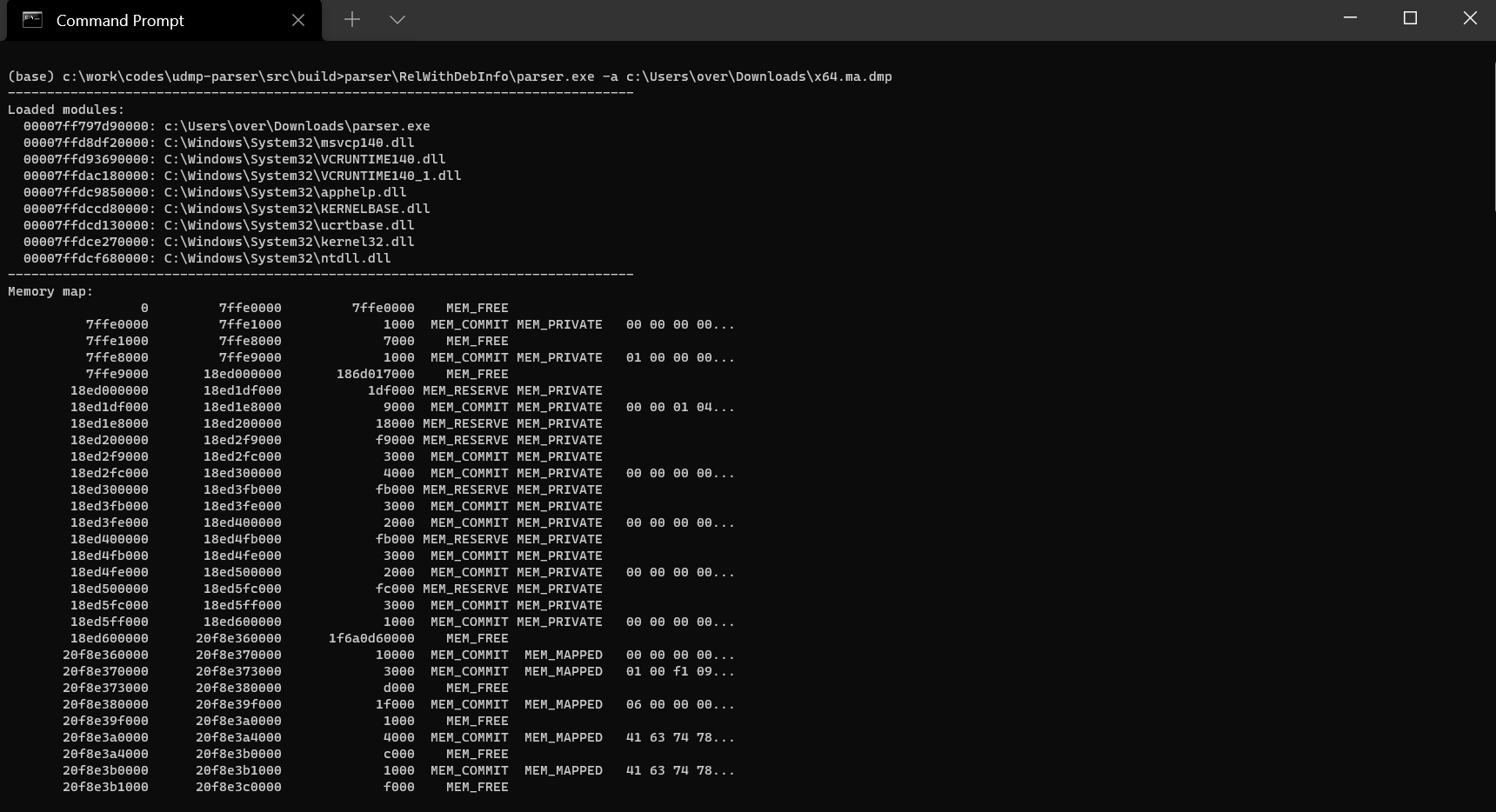Close the Command Prompt tab

[x=298, y=19]
